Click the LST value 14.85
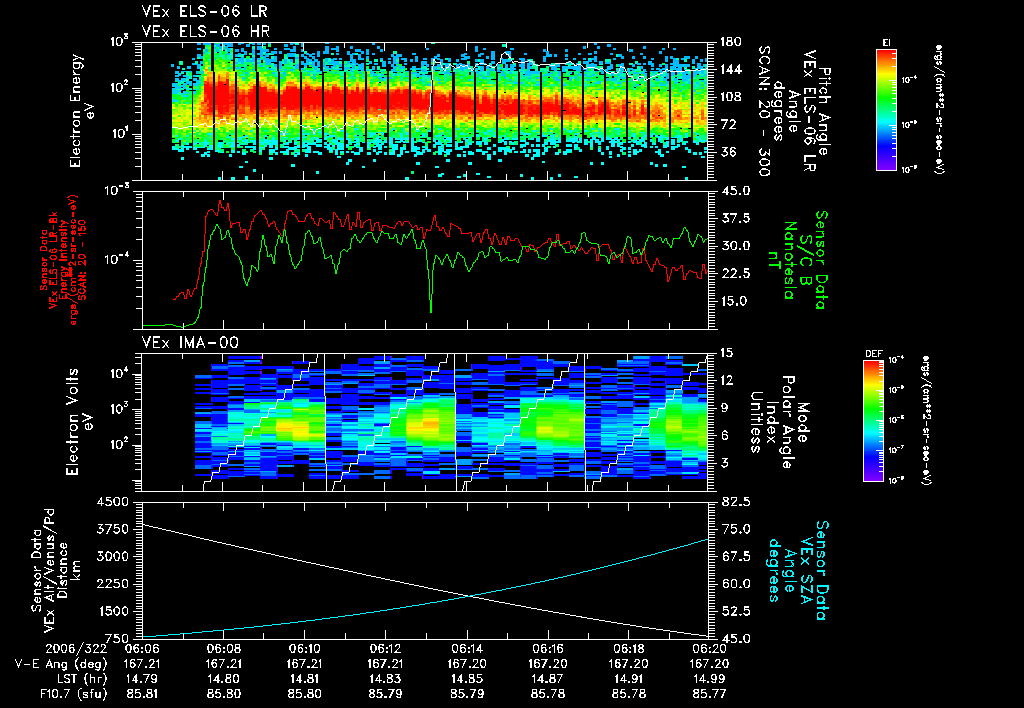 pos(466,679)
